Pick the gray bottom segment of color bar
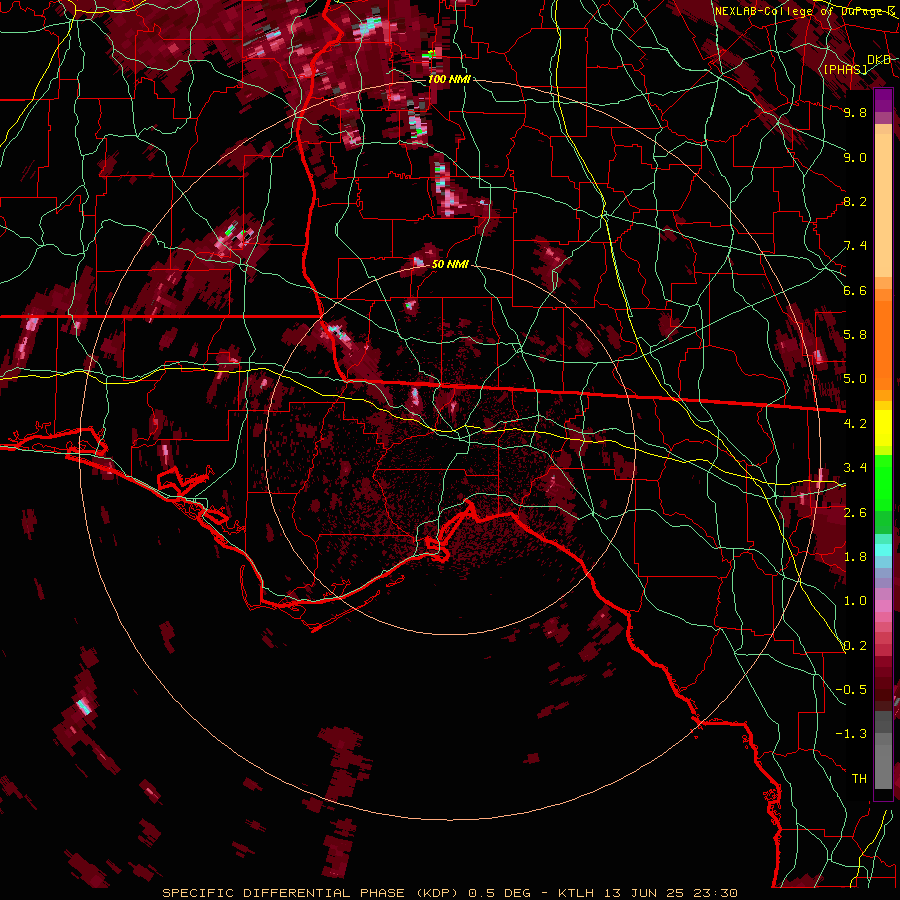900x900 pixels. pos(883,761)
